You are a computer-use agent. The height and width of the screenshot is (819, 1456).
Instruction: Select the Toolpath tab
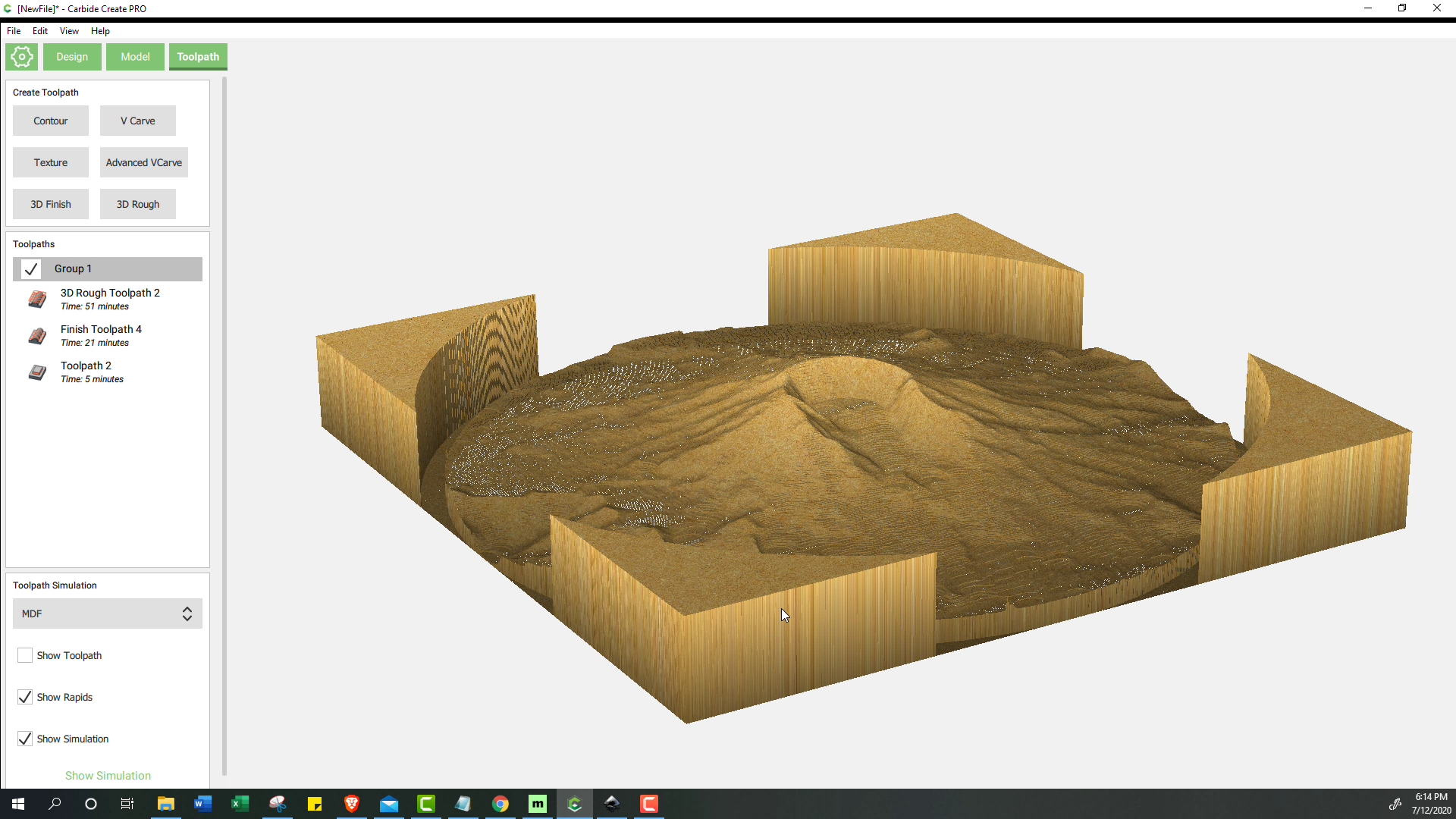pyautogui.click(x=197, y=56)
